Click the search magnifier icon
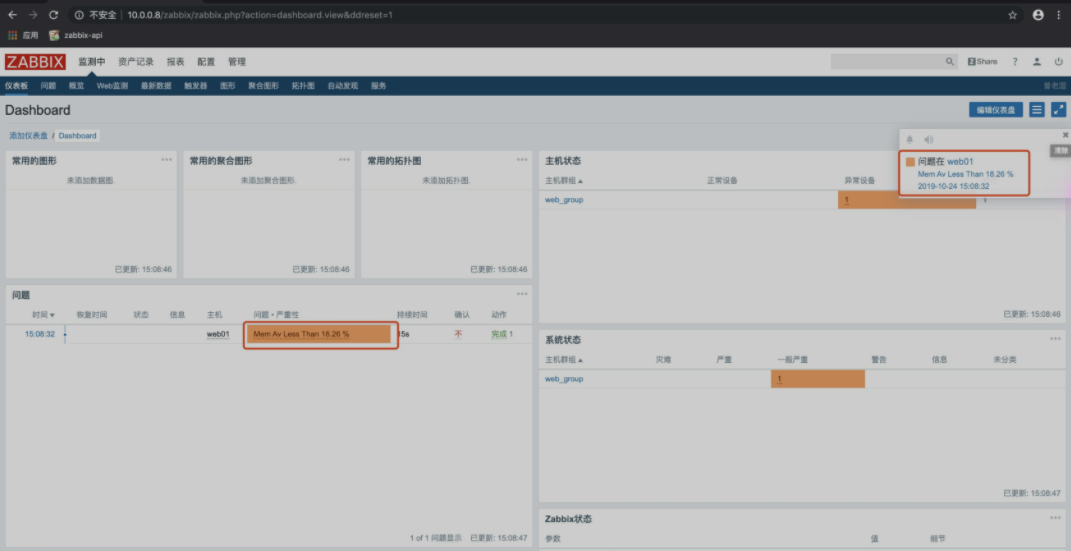The height and width of the screenshot is (551, 1071). click(949, 61)
